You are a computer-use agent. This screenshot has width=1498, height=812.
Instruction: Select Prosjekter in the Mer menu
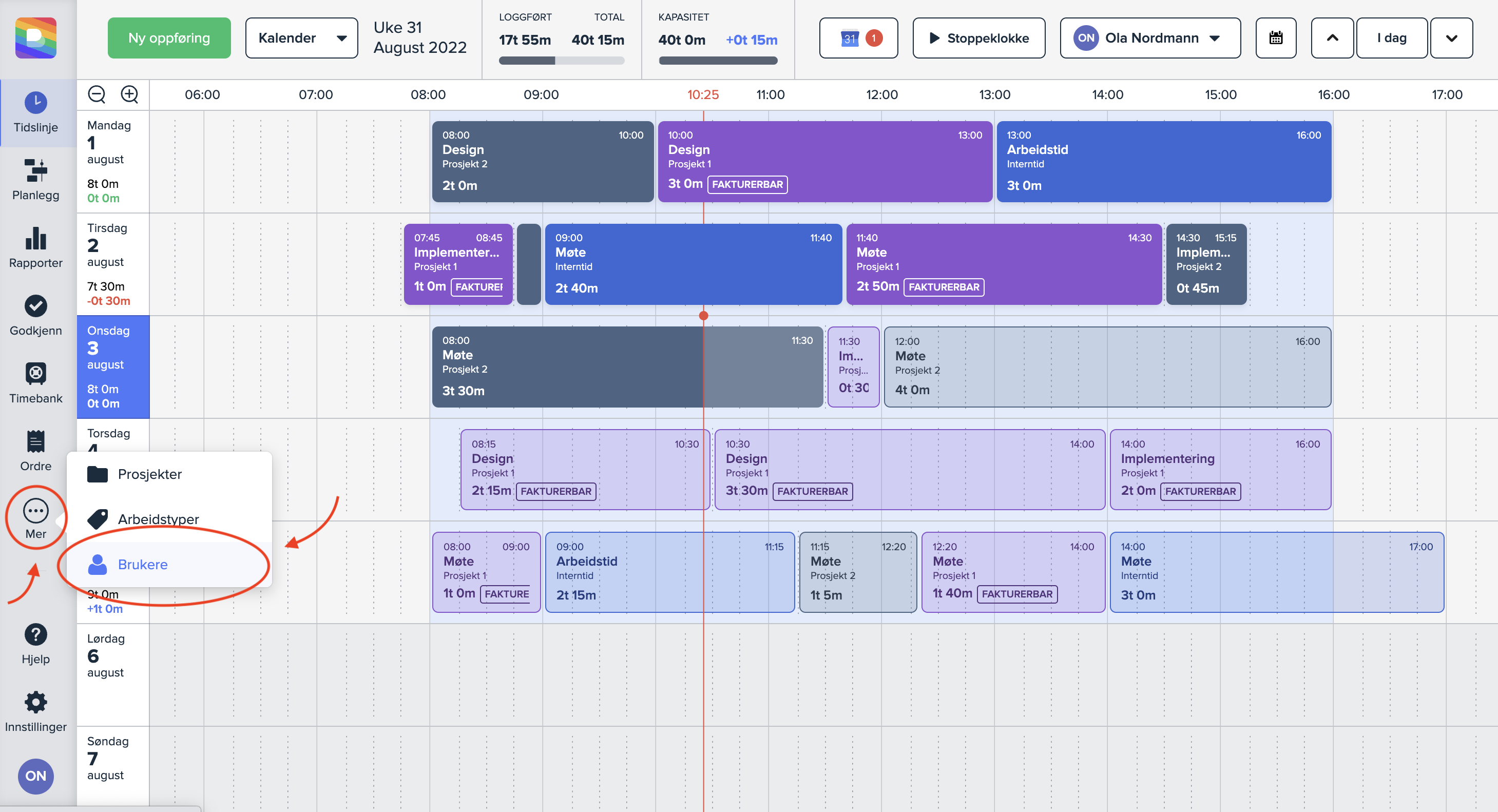tap(149, 474)
